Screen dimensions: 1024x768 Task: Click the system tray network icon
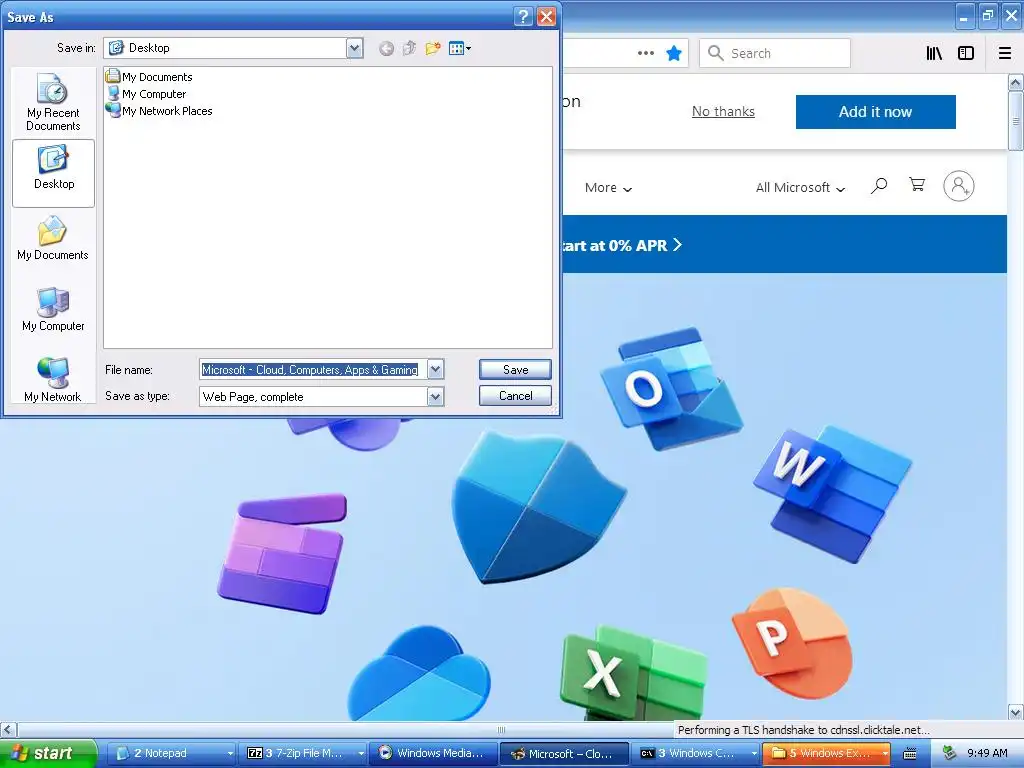point(950,753)
